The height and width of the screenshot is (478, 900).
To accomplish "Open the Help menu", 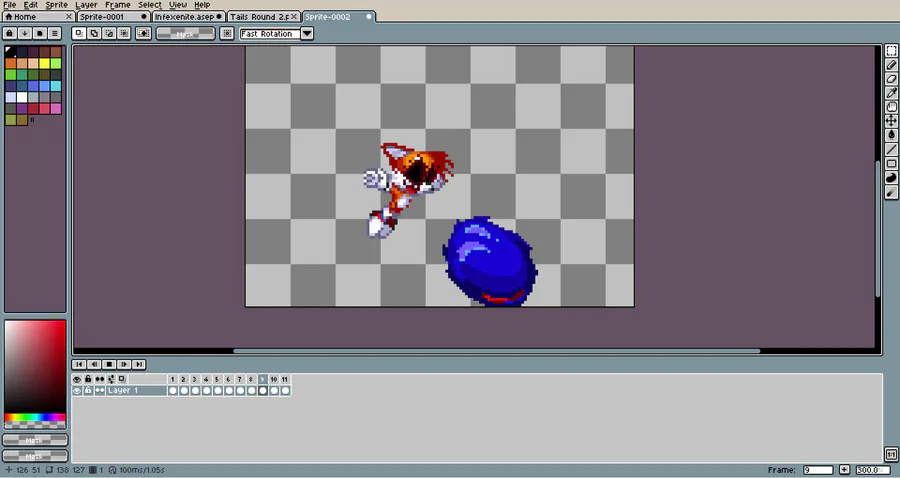I will pyautogui.click(x=202, y=5).
